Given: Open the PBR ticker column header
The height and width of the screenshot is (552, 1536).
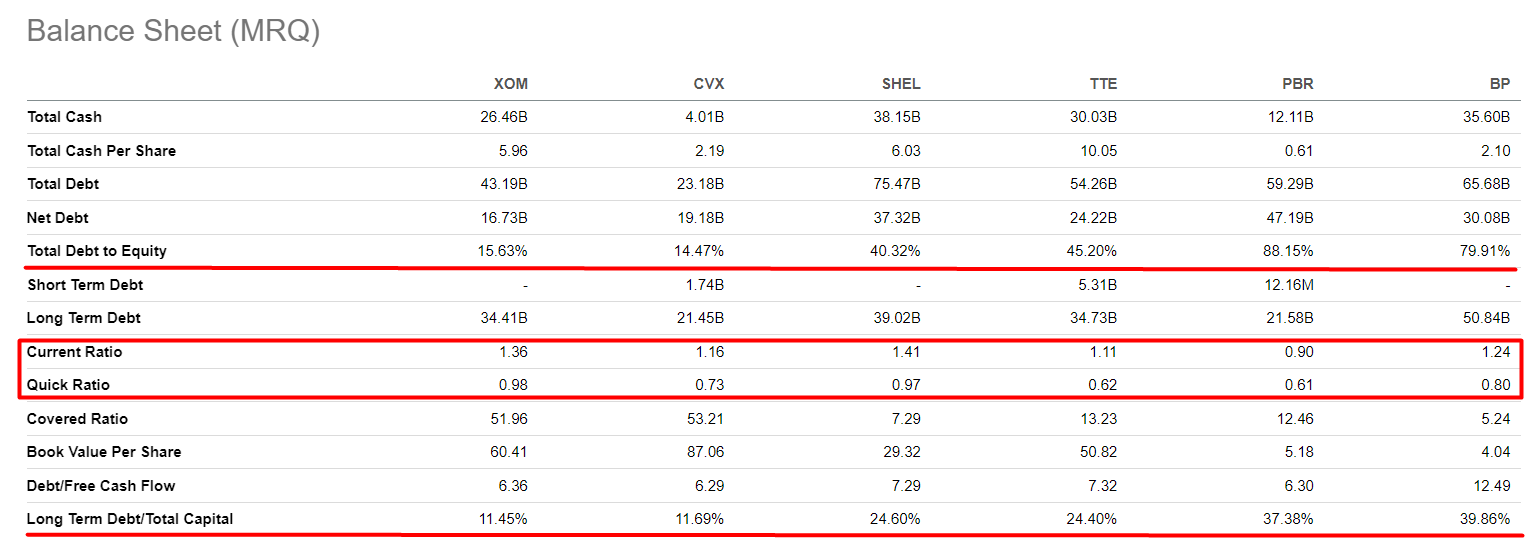Looking at the screenshot, I should (x=1298, y=84).
